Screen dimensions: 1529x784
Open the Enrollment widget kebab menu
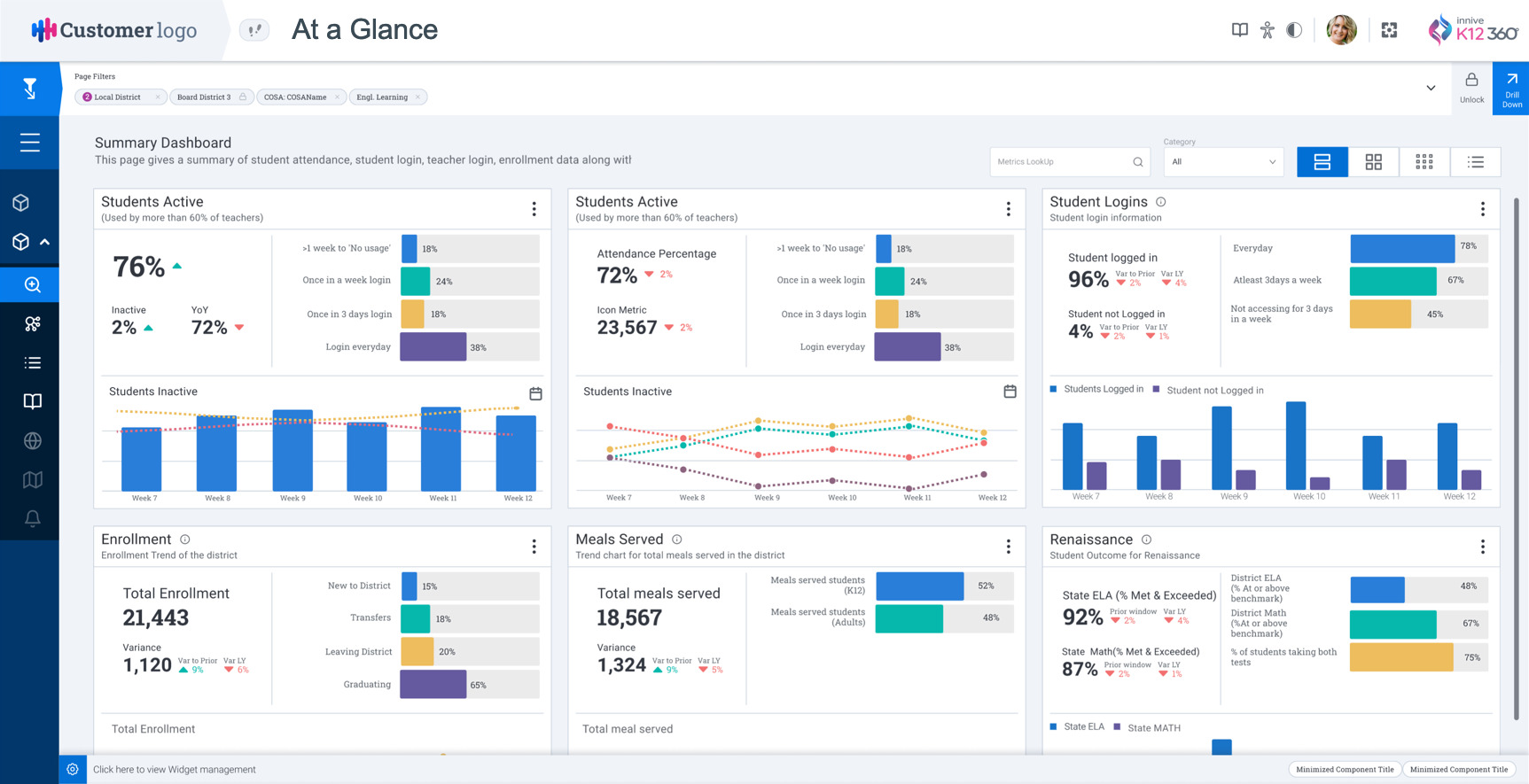(534, 547)
